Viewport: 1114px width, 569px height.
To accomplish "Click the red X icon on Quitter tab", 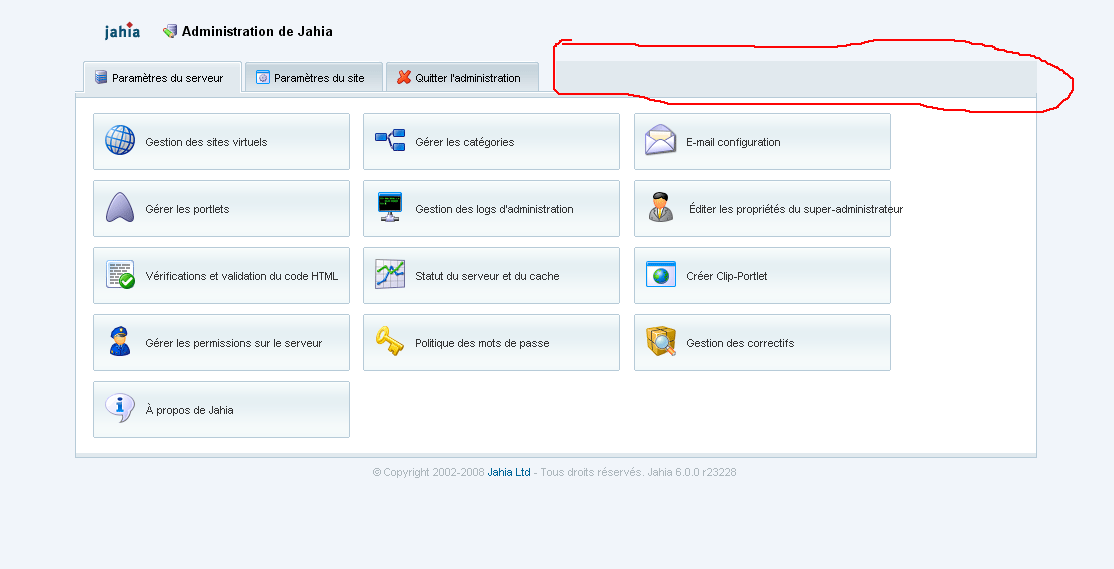I will click(404, 77).
